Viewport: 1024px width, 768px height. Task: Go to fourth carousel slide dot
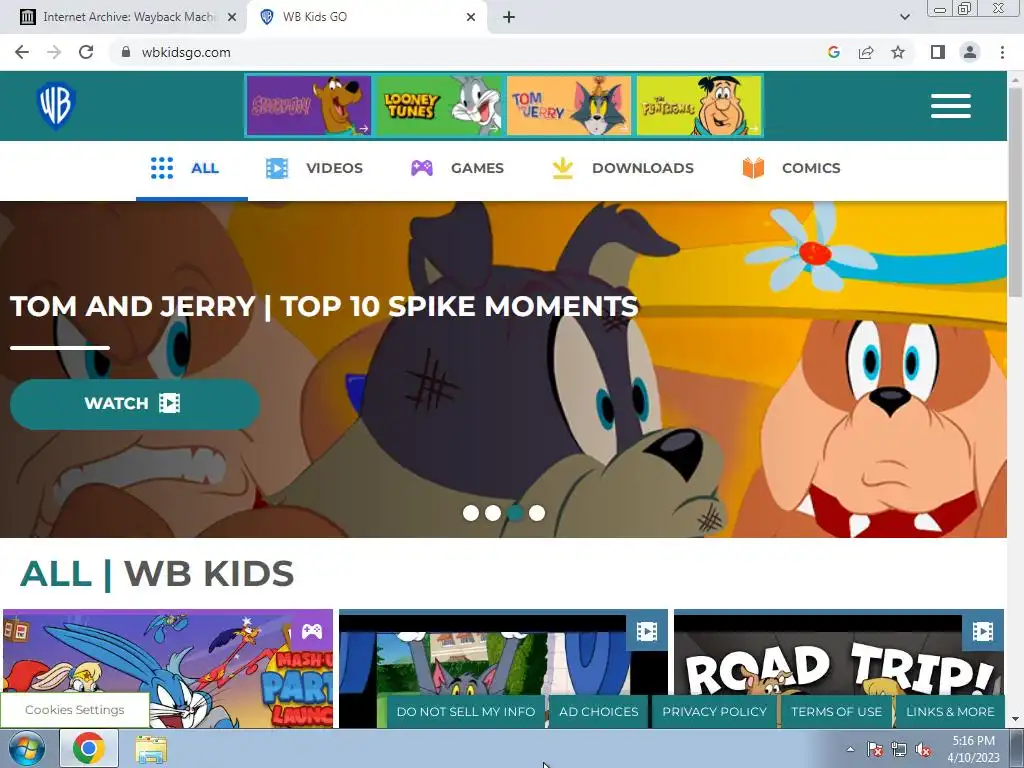(x=537, y=513)
